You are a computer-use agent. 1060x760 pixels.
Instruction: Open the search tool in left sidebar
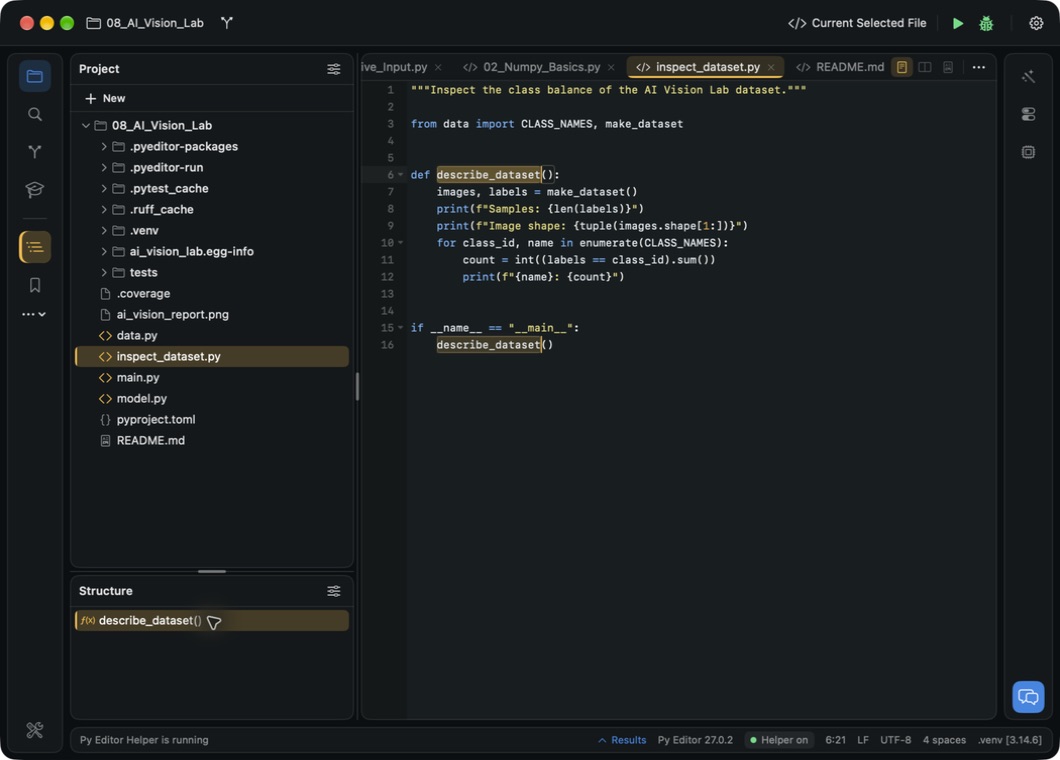(x=34, y=114)
